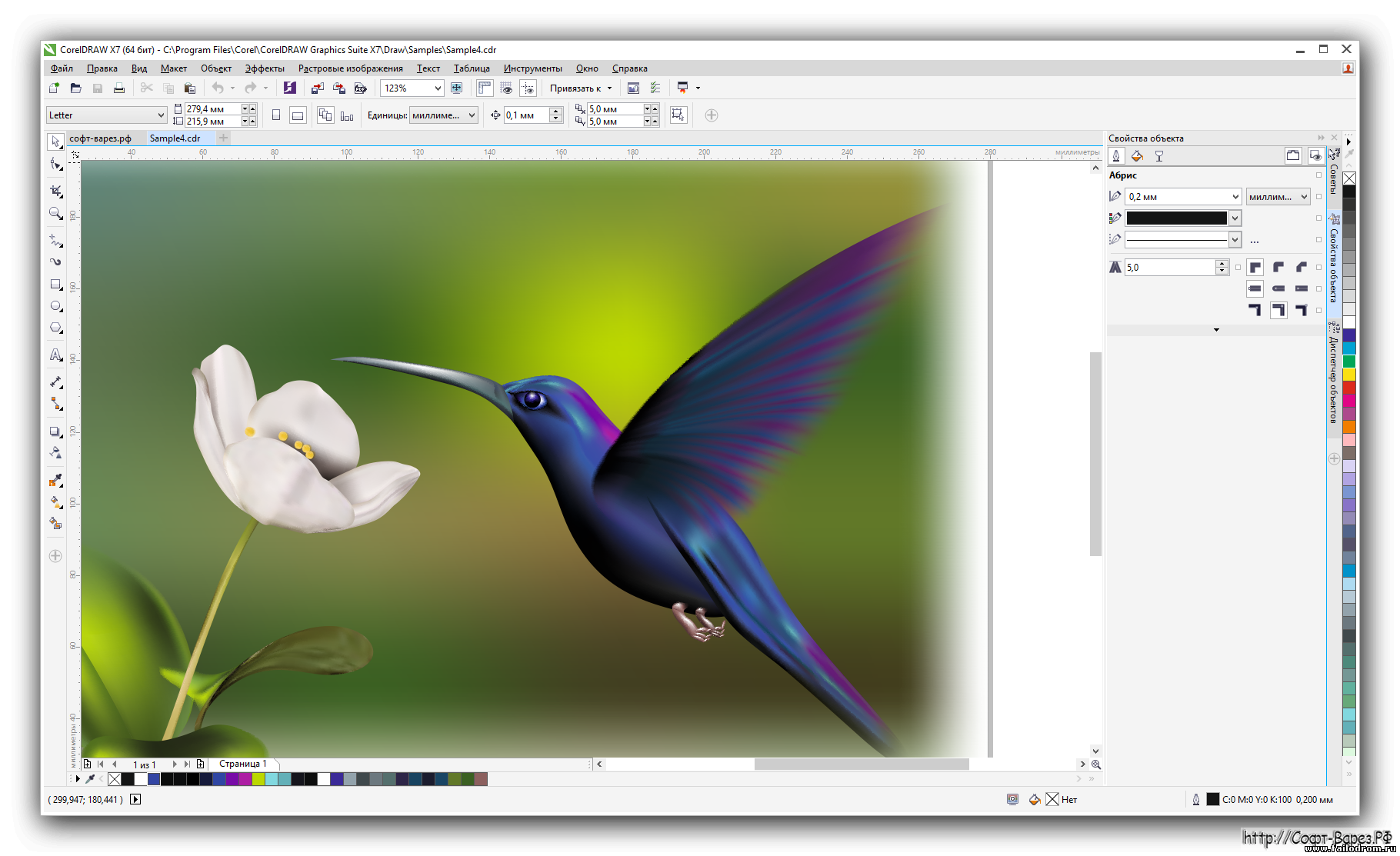Open the Эффекты menu
The width and height of the screenshot is (1400, 856).
[265, 68]
